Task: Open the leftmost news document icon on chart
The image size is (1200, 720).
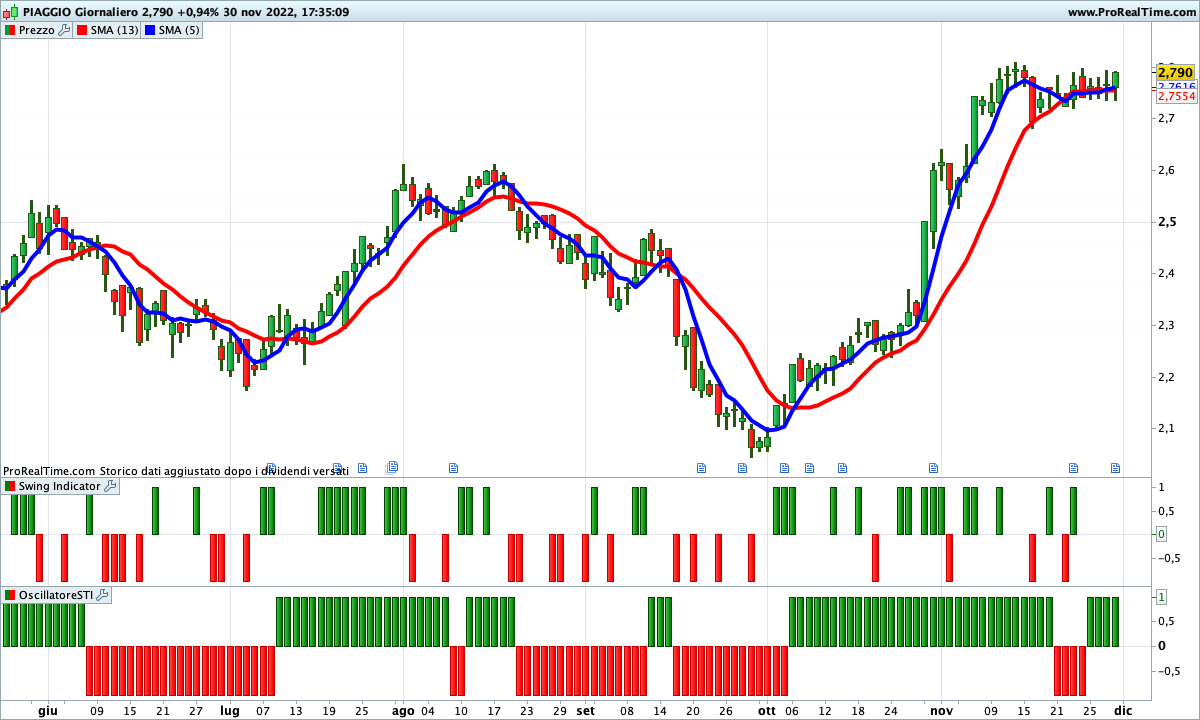Action: point(337,467)
